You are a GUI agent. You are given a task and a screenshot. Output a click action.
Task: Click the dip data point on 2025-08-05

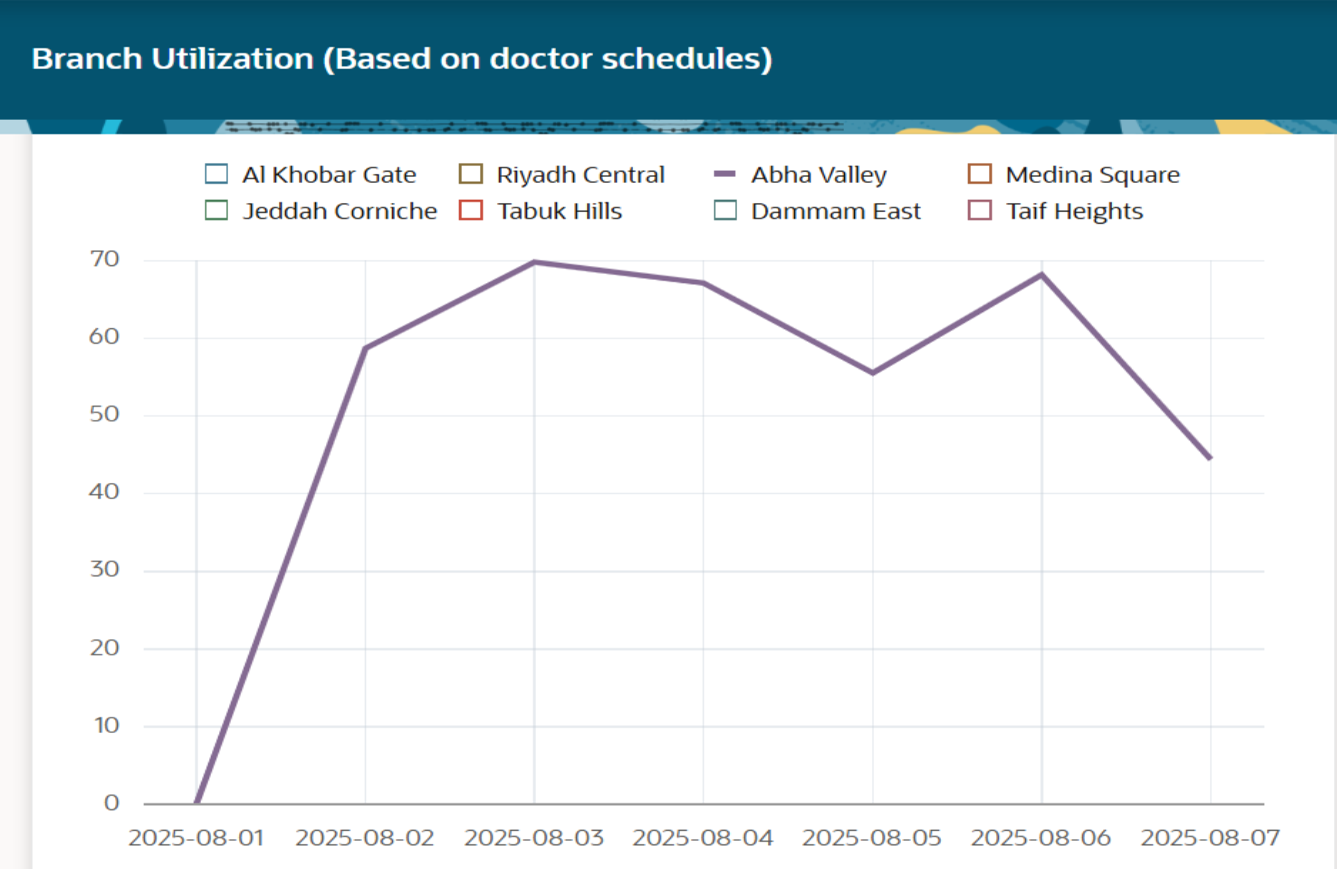pos(873,373)
